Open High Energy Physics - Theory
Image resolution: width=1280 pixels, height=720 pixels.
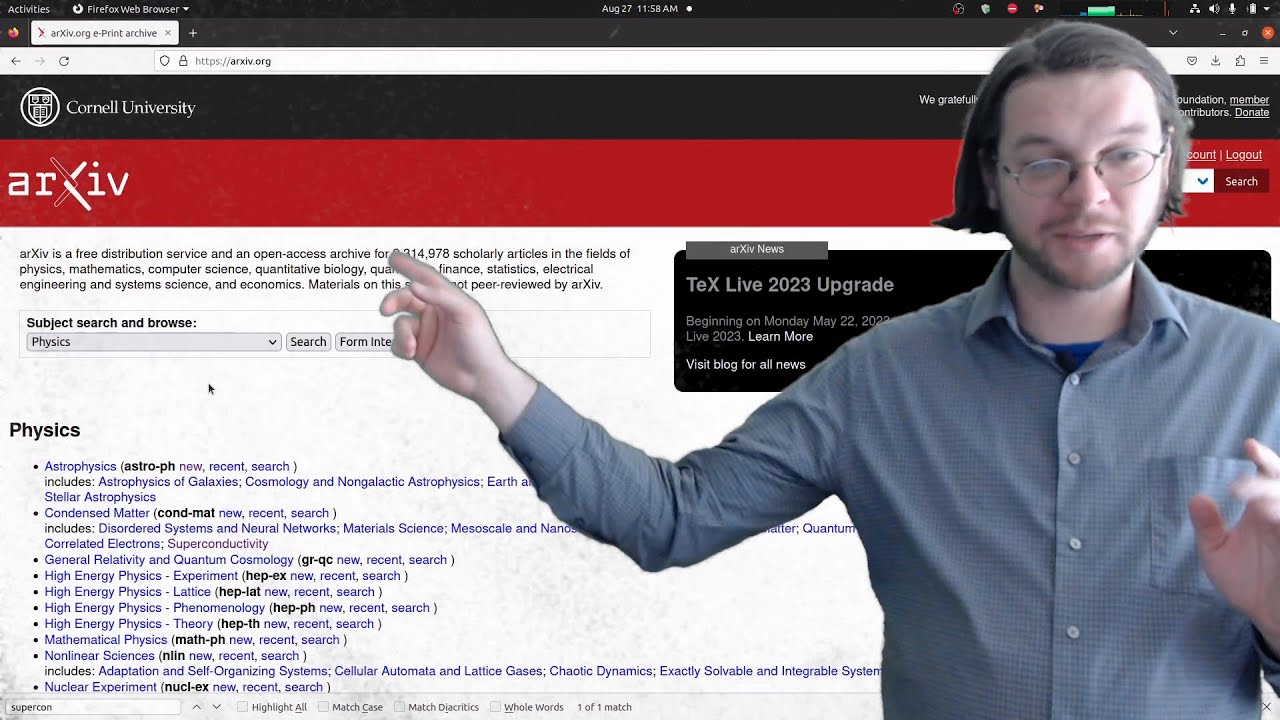tap(129, 624)
